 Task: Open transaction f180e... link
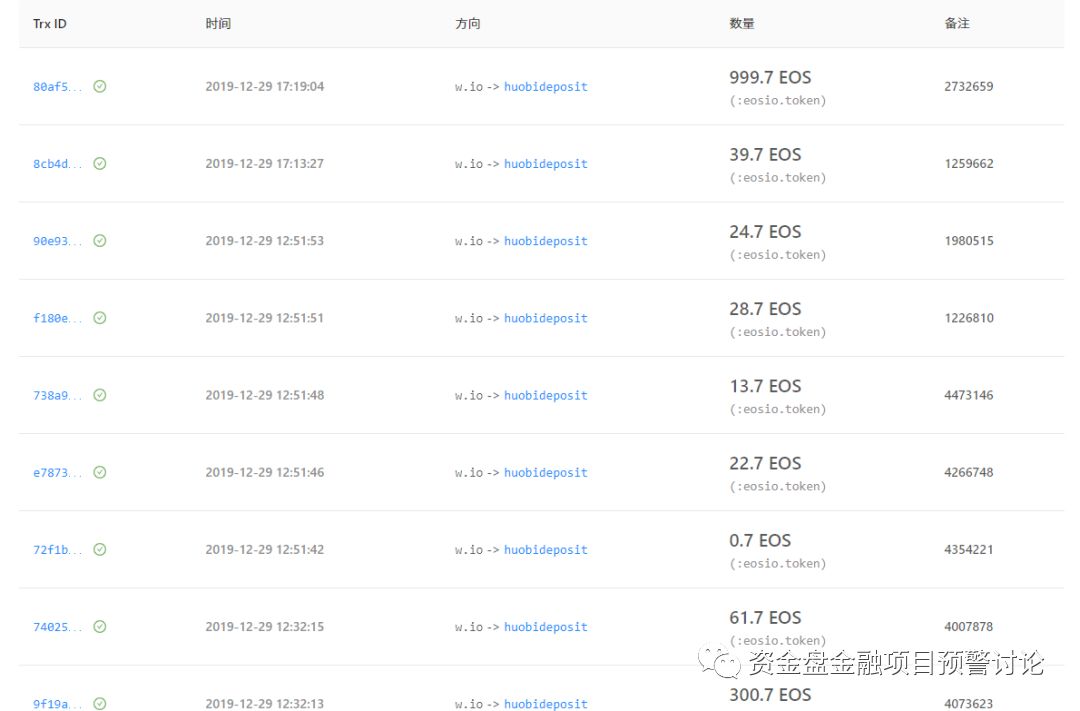coord(57,318)
